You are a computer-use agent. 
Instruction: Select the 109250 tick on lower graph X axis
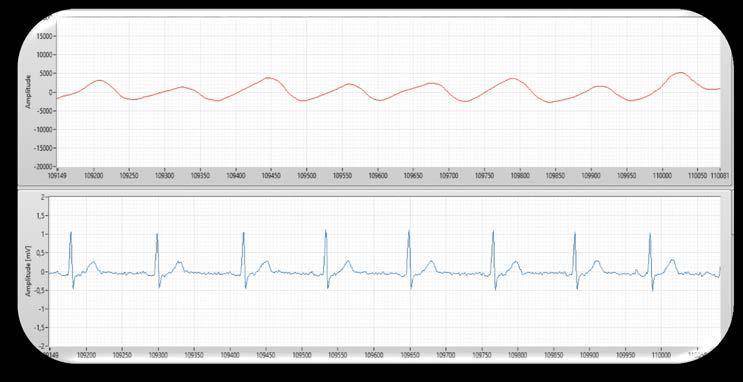click(122, 354)
